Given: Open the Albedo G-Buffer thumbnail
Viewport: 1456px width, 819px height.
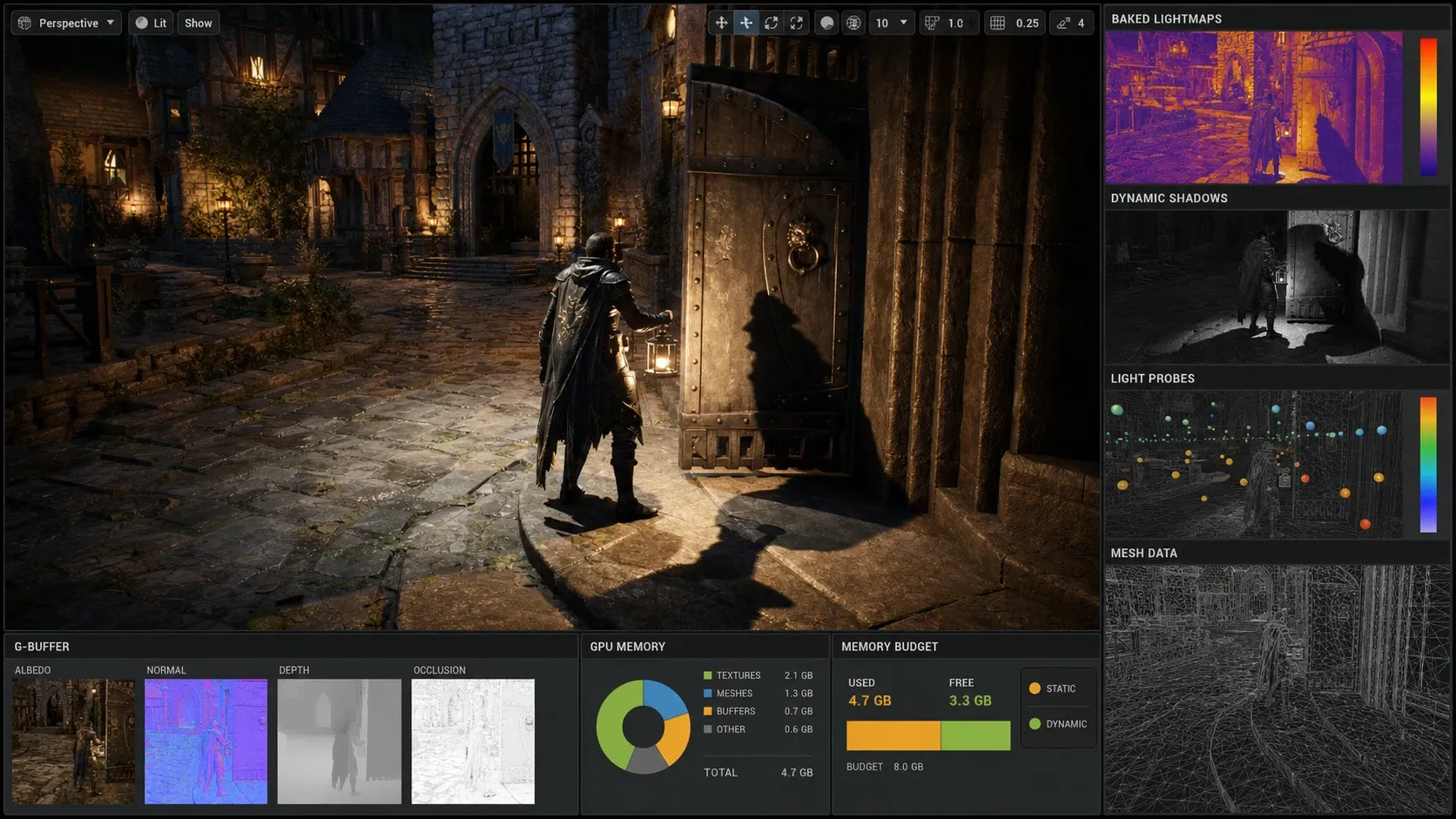Looking at the screenshot, I should pyautogui.click(x=73, y=742).
